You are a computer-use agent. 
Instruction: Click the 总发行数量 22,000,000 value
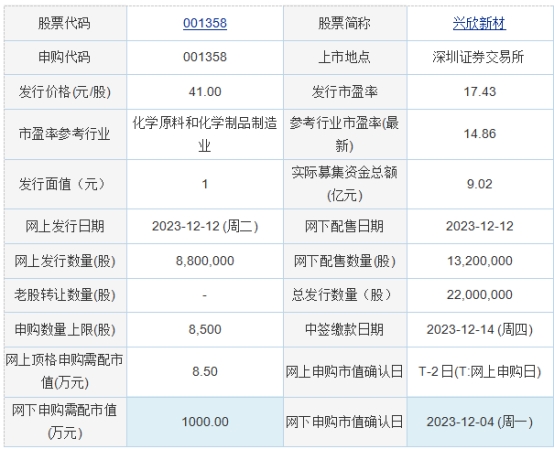(480, 295)
